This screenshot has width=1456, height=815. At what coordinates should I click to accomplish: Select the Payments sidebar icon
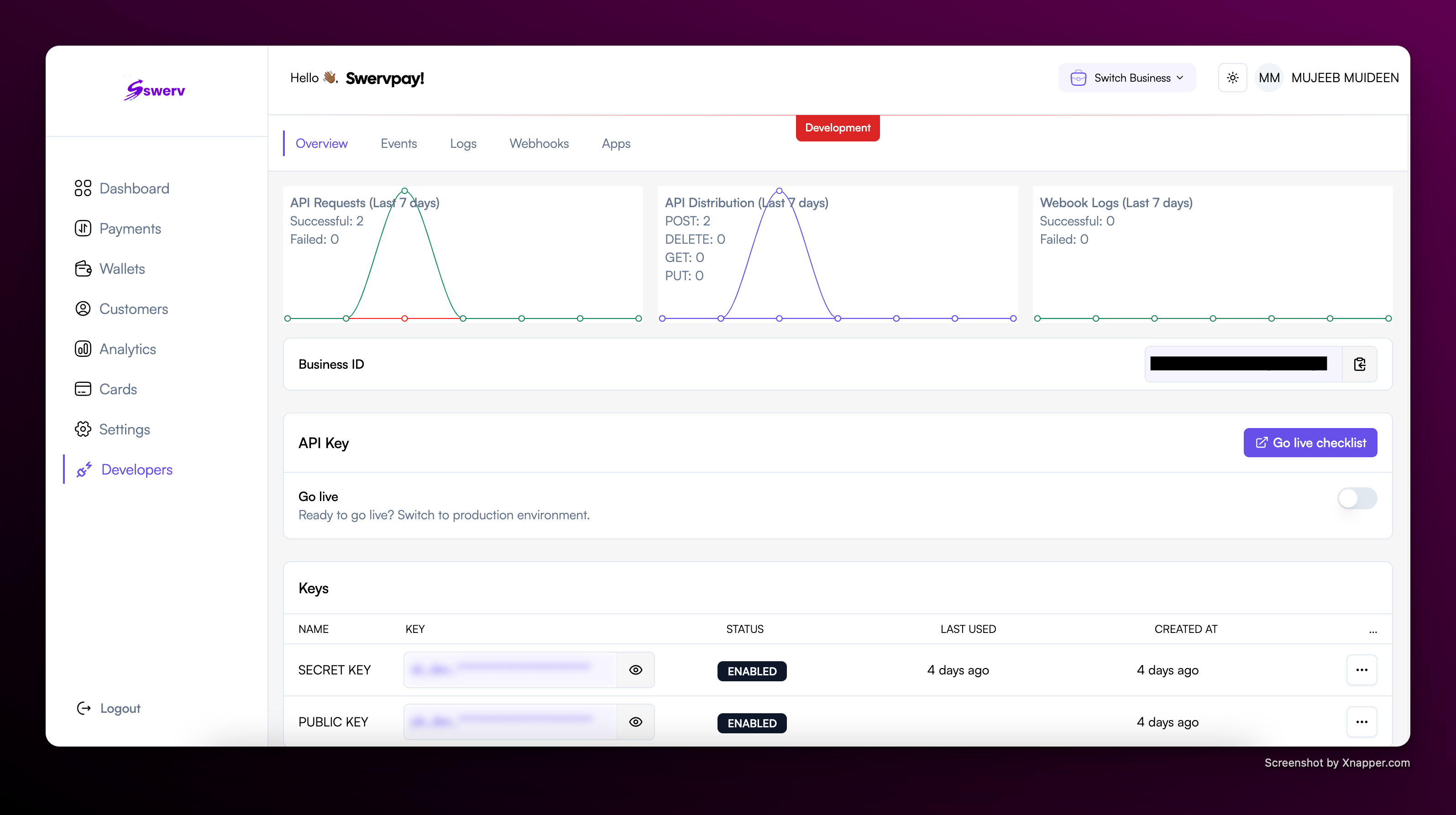click(83, 228)
